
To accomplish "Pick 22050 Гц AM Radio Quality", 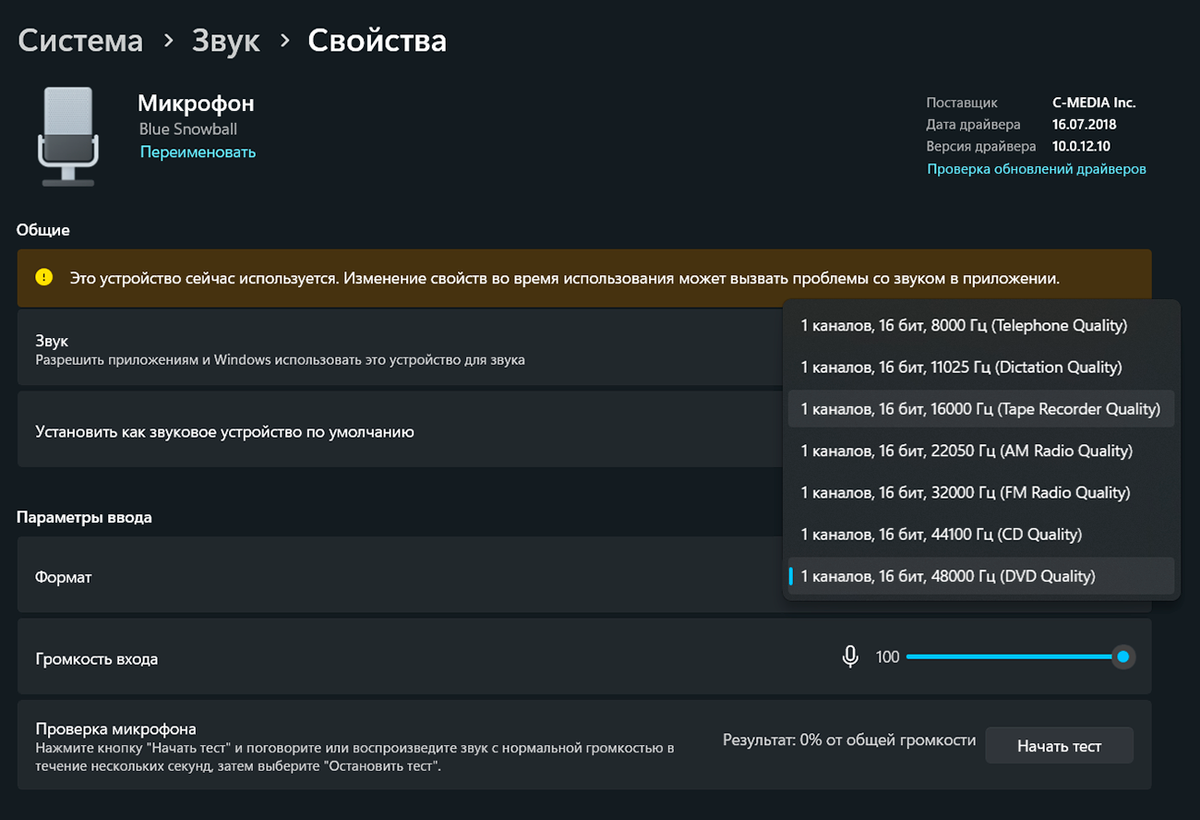I will [x=966, y=451].
